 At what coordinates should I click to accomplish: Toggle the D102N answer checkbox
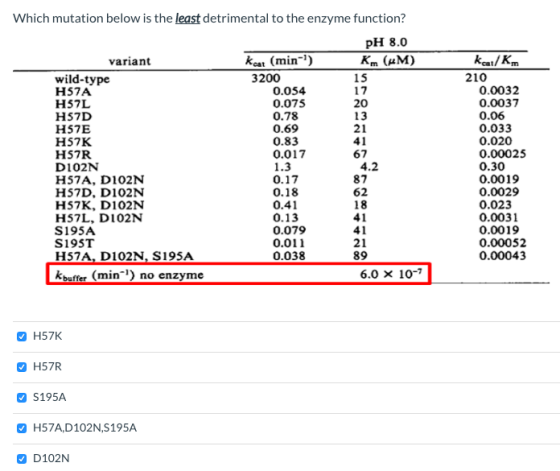tap(22, 459)
